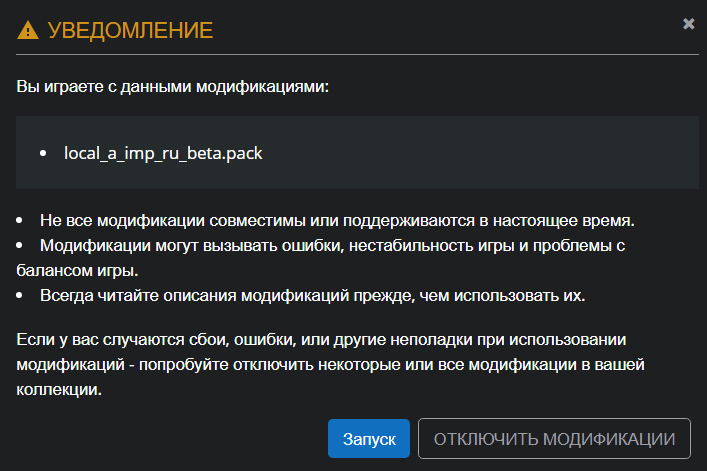Image resolution: width=707 pixels, height=471 pixels.
Task: Click the line "Не все модификации совместимы"
Action: (338, 219)
